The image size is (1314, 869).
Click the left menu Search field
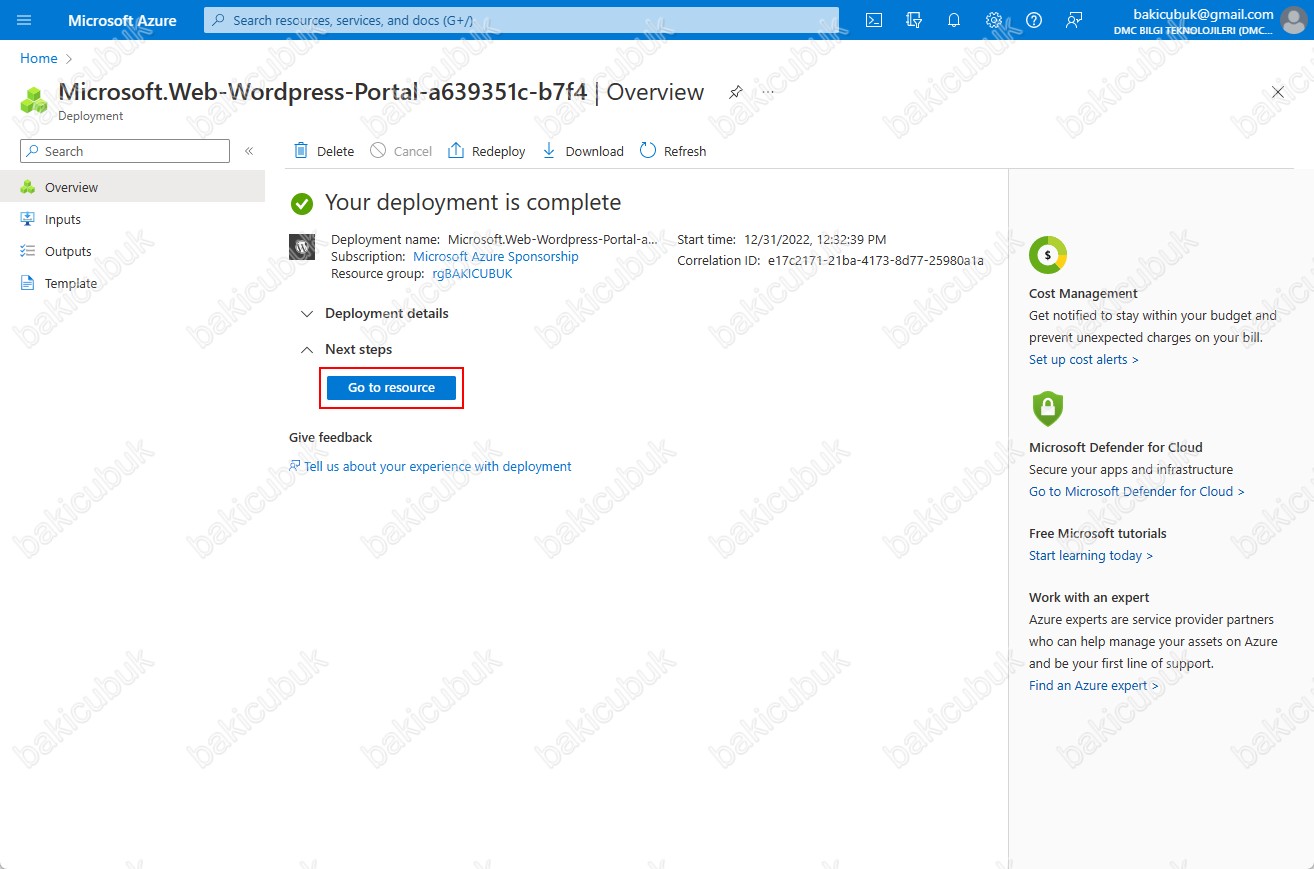125,151
